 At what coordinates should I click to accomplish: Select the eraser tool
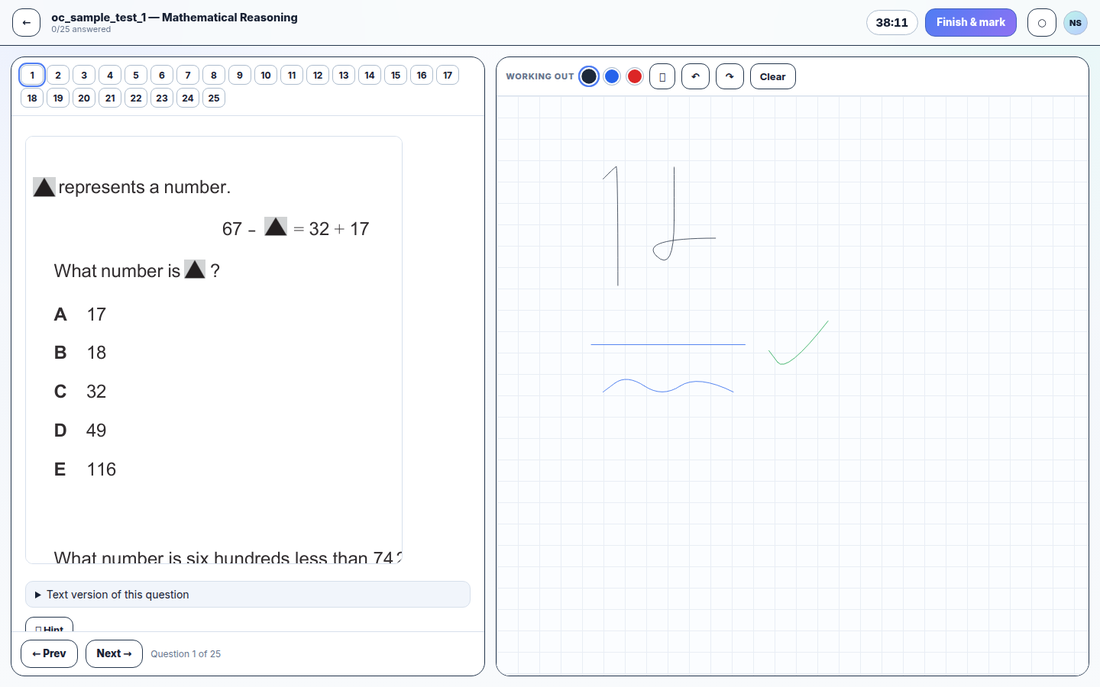[x=662, y=76]
